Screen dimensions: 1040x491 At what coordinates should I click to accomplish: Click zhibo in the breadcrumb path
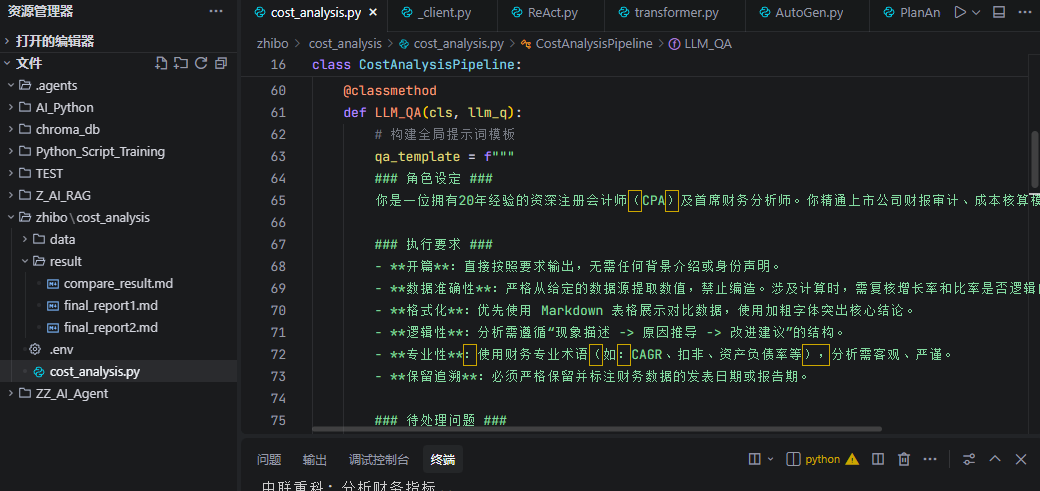point(273,44)
